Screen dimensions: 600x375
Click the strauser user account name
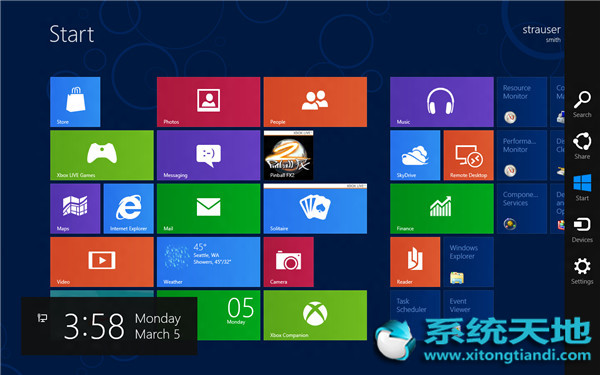(541, 29)
